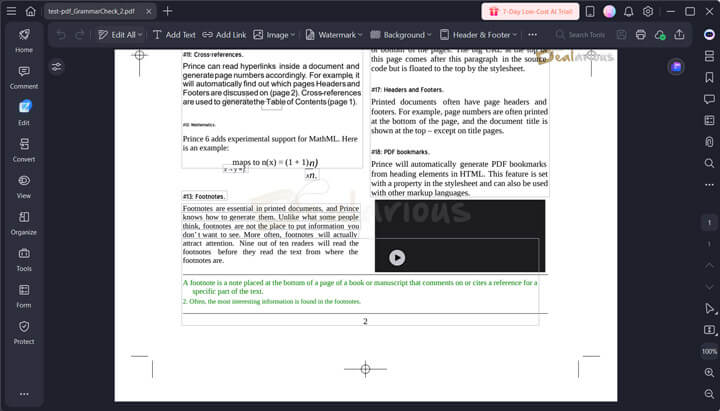Select the #17: Headers and Footers heading
Image resolution: width=720 pixels, height=411 pixels.
click(407, 90)
